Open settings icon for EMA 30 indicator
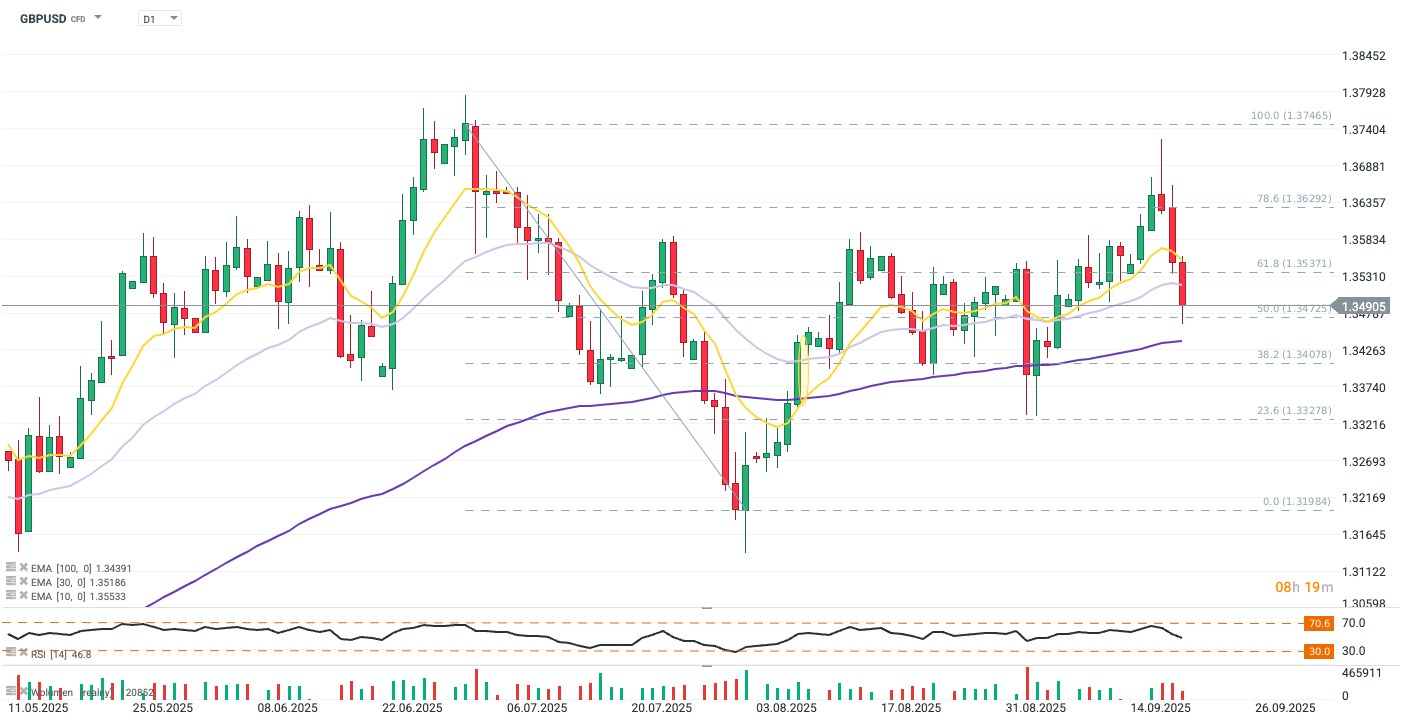Screen dimensions: 1402x725 (11, 580)
